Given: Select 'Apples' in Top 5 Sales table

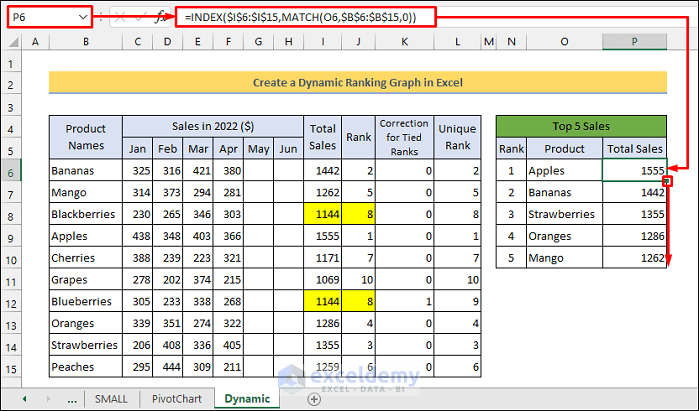Looking at the screenshot, I should pyautogui.click(x=564, y=170).
